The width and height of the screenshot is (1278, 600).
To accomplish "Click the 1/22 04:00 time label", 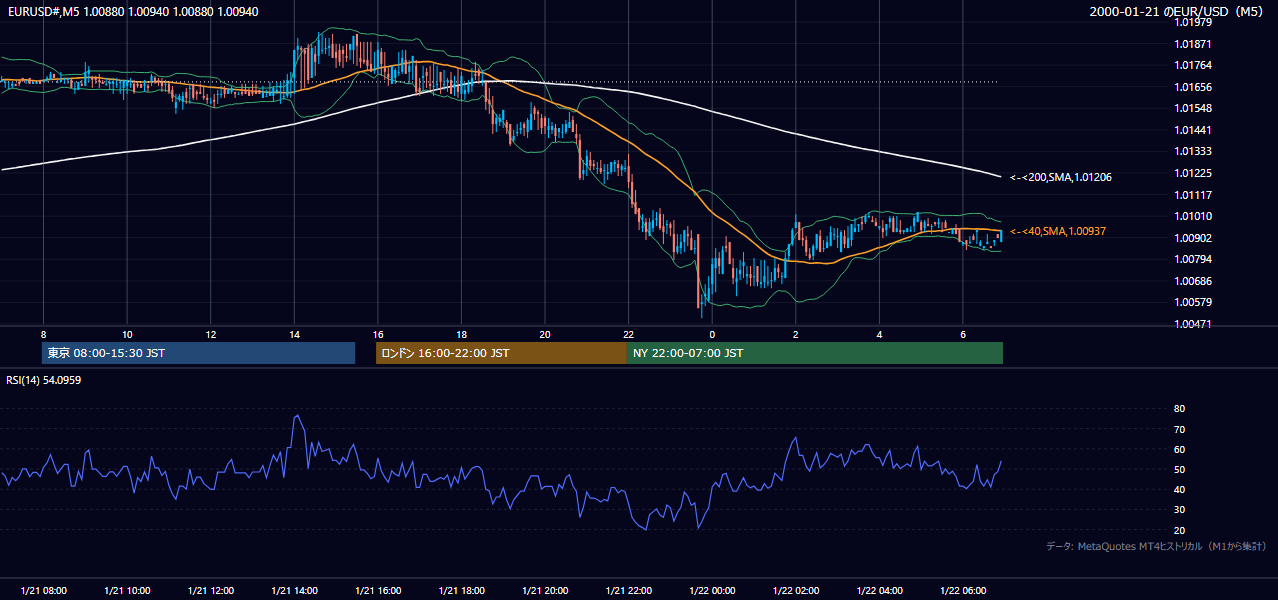I will click(x=880, y=591).
